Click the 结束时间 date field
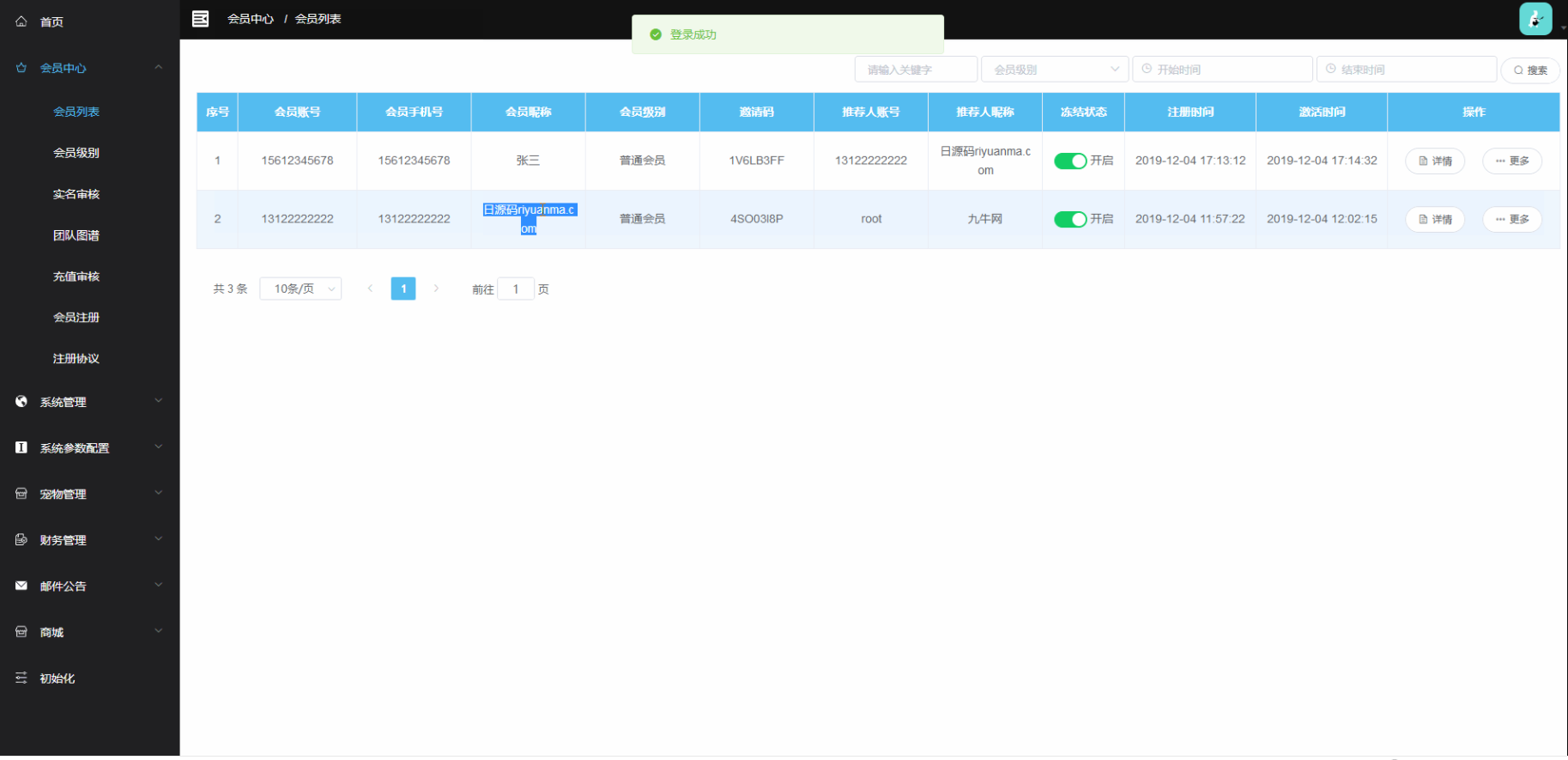 (1407, 69)
